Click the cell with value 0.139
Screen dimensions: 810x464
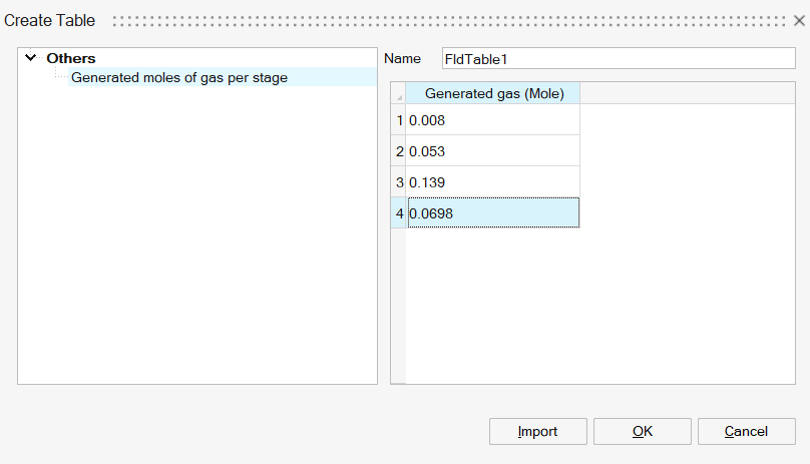493,183
